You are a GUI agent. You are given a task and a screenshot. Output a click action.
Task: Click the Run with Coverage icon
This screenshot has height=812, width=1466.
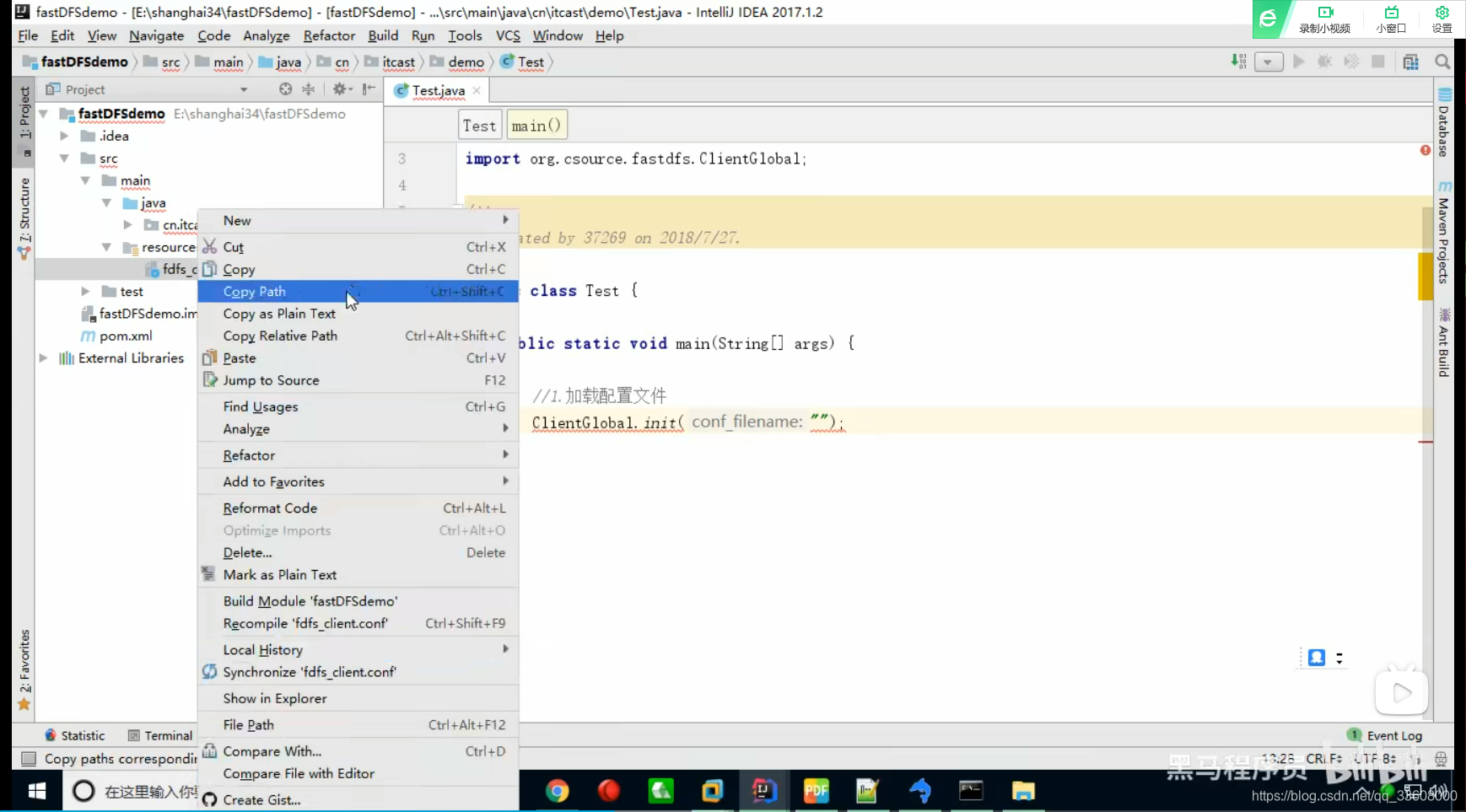[1351, 62]
